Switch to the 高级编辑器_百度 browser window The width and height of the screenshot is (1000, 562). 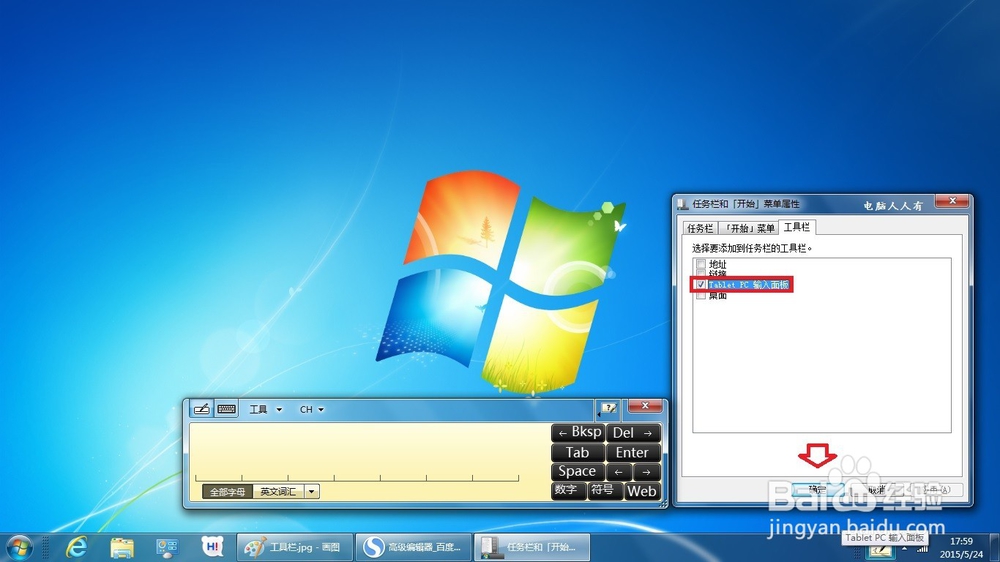pyautogui.click(x=413, y=547)
